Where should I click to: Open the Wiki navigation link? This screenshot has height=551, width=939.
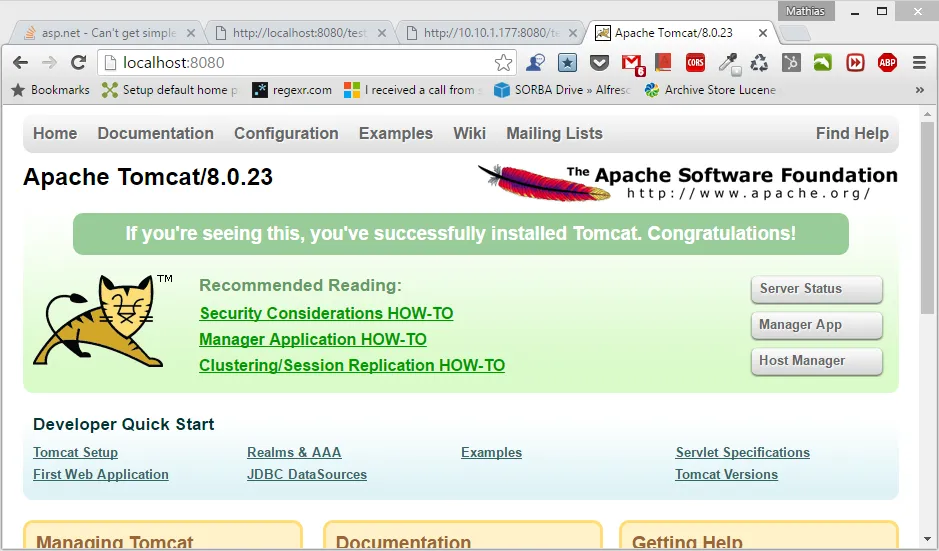pyautogui.click(x=470, y=134)
